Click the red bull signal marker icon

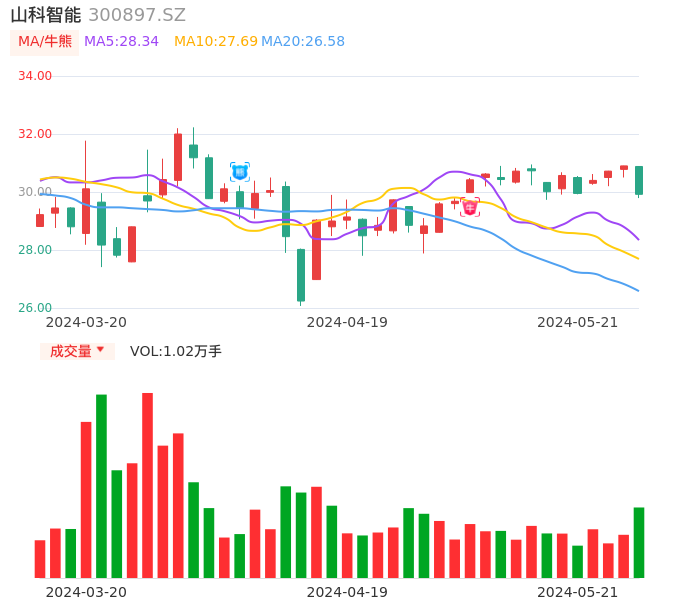(470, 208)
